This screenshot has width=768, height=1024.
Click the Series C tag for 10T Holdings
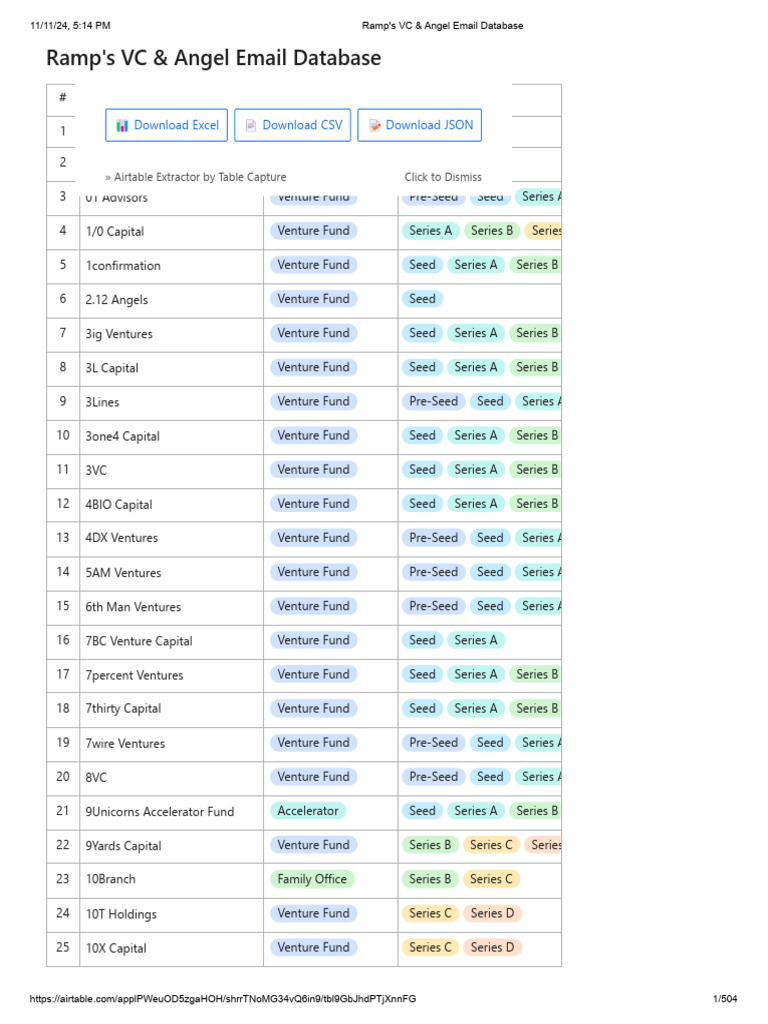(x=430, y=913)
